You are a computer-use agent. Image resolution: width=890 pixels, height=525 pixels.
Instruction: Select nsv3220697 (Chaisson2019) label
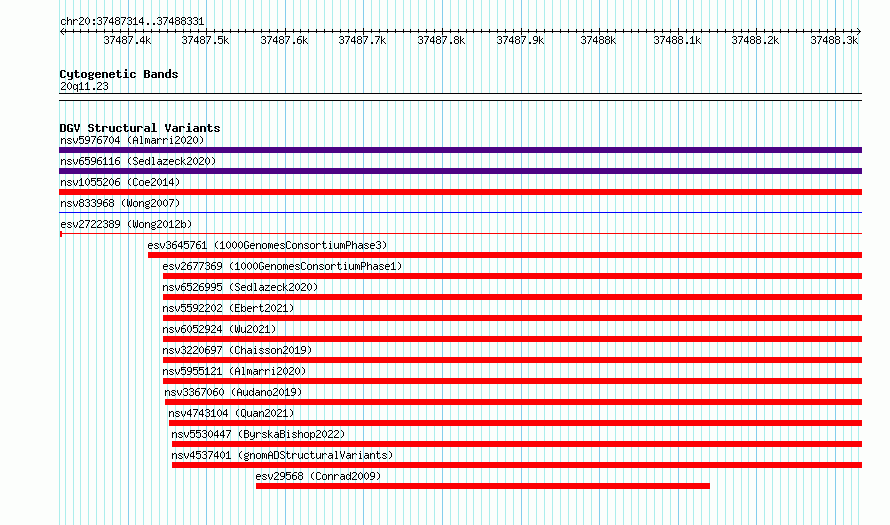237,350
